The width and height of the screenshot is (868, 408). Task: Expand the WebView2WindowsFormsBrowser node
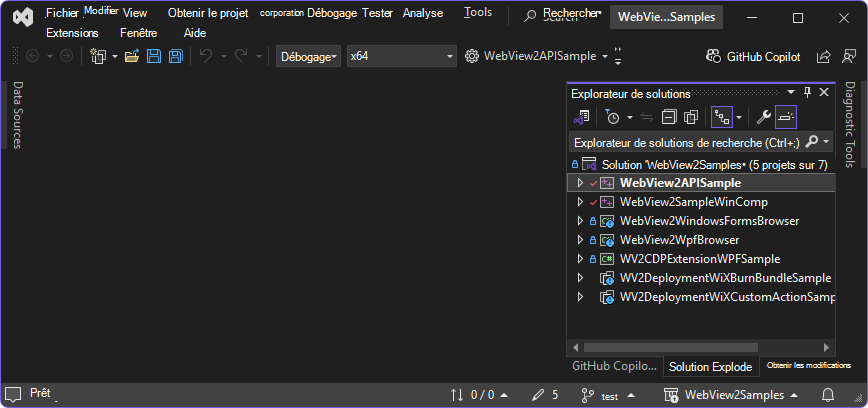click(580, 221)
